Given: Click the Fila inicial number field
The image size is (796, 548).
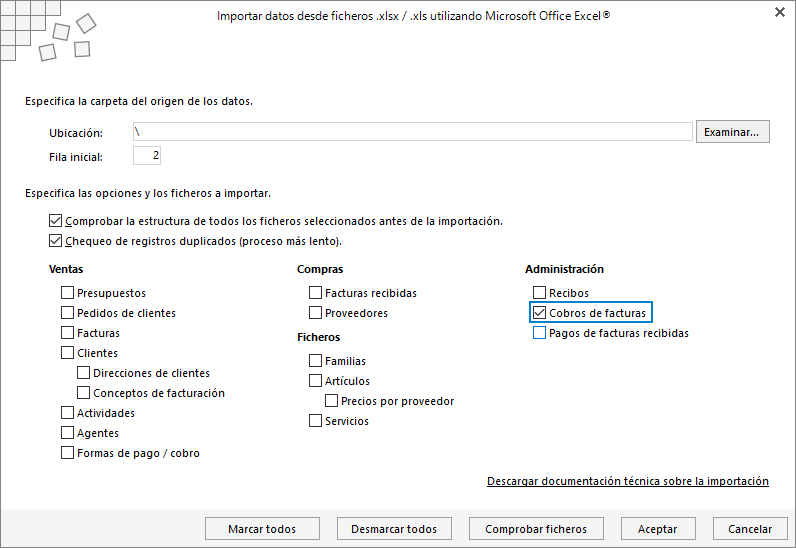Looking at the screenshot, I should tap(147, 155).
